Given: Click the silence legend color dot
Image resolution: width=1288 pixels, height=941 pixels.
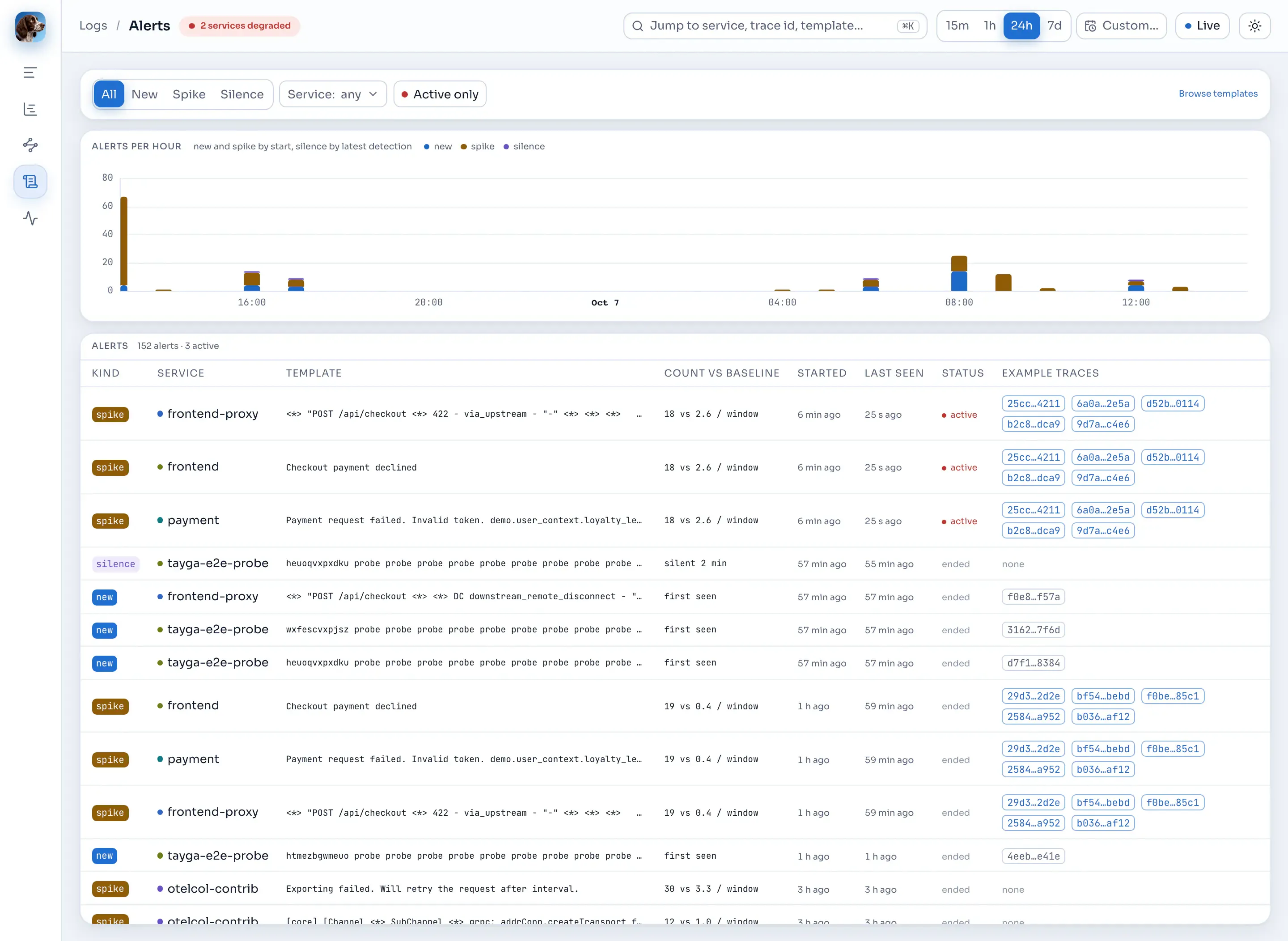Looking at the screenshot, I should [506, 146].
